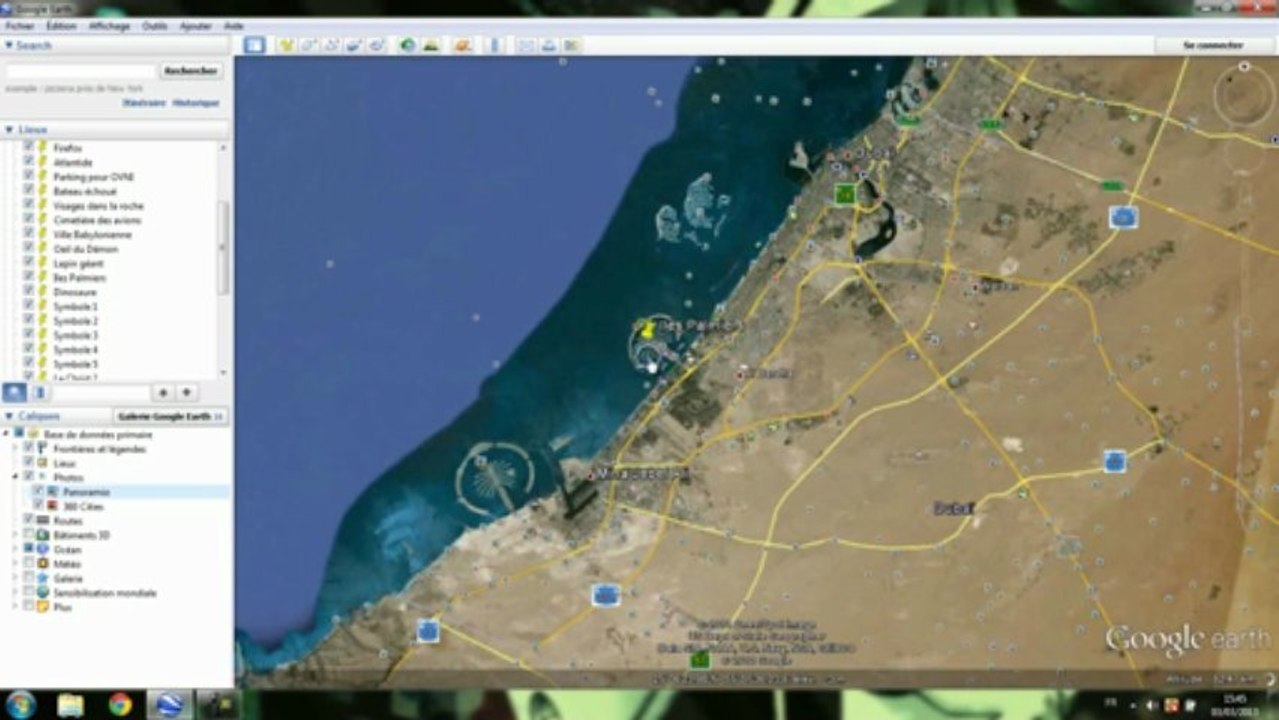Click the search input field
Screen dimensions: 1279x720
click(x=81, y=72)
